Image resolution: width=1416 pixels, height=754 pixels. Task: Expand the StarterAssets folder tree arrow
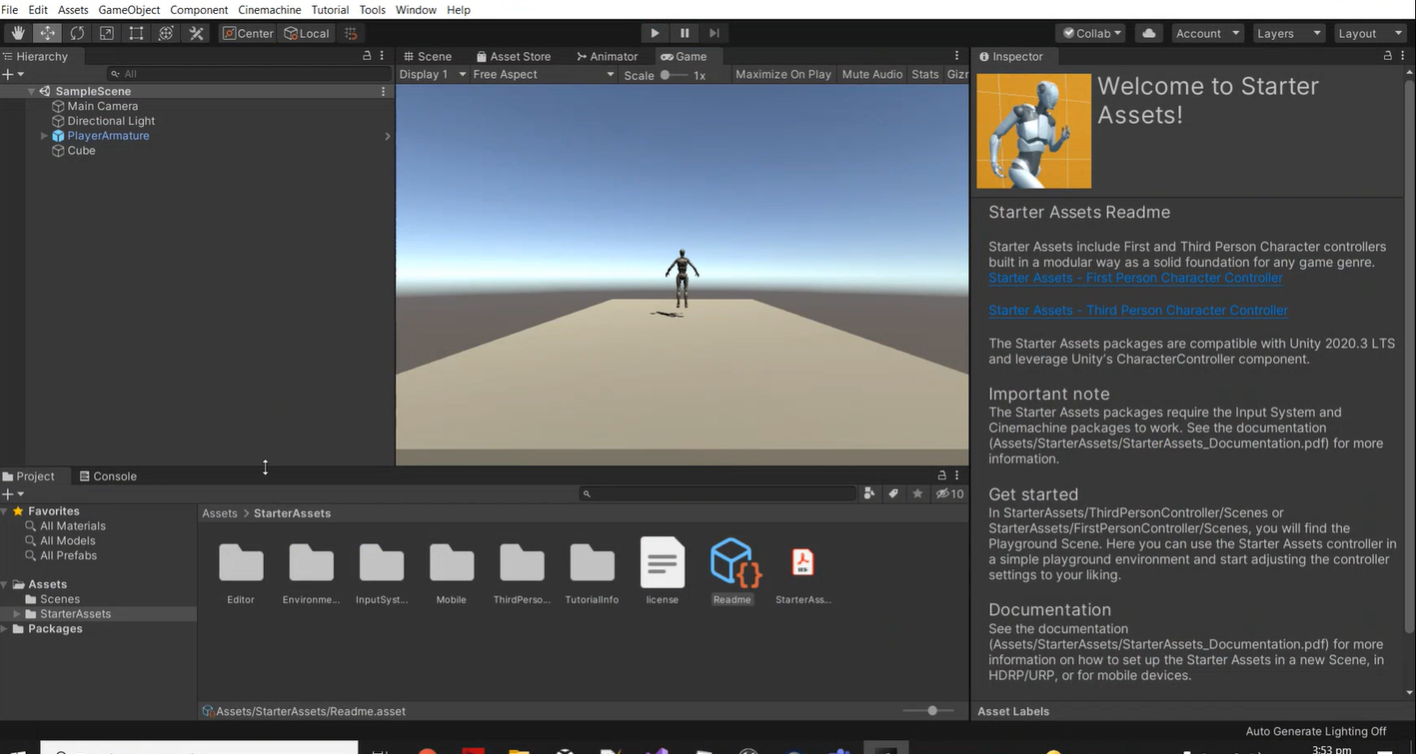click(16, 614)
